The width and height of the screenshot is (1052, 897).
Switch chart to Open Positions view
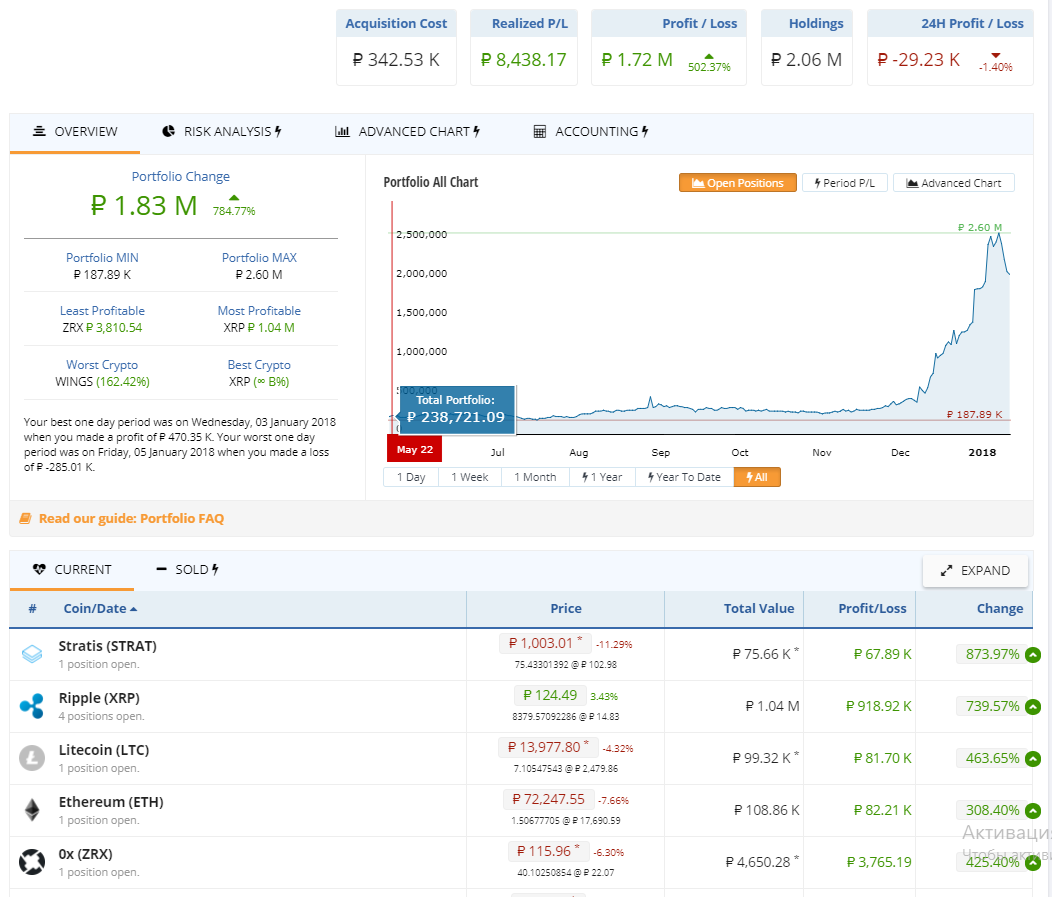(737, 183)
